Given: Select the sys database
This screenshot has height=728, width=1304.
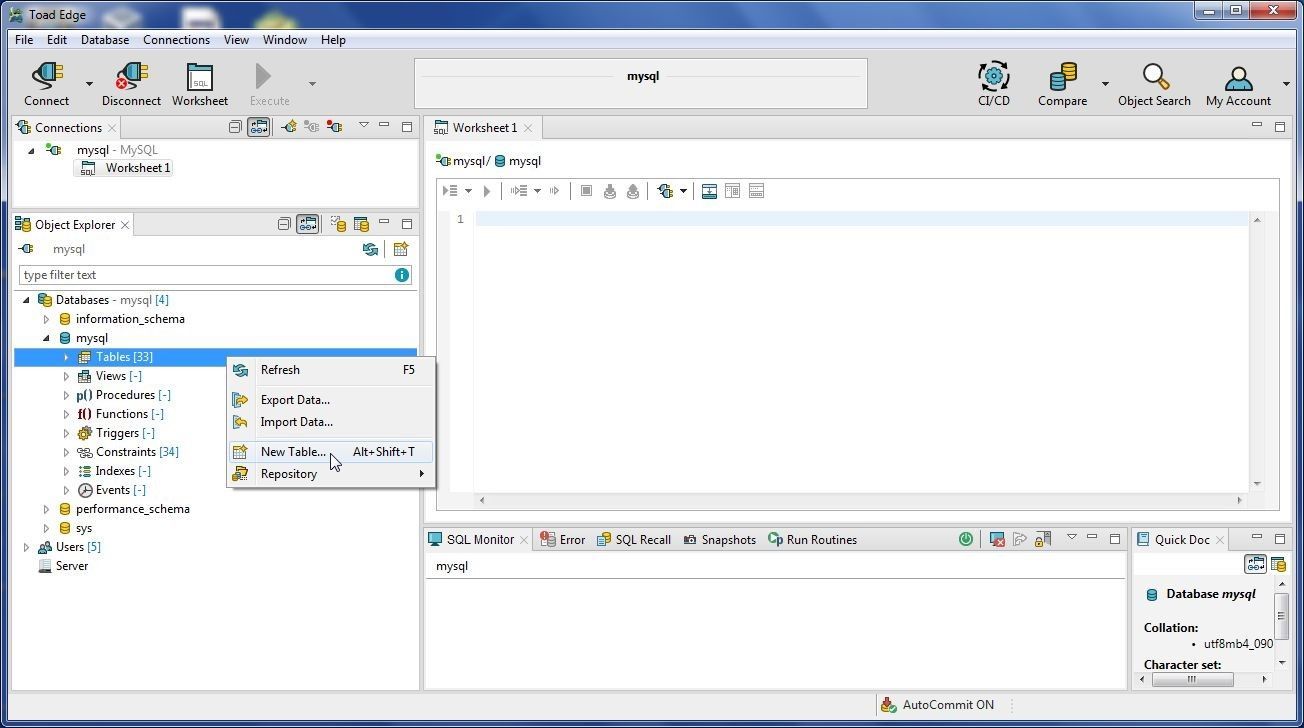Looking at the screenshot, I should coord(75,528).
